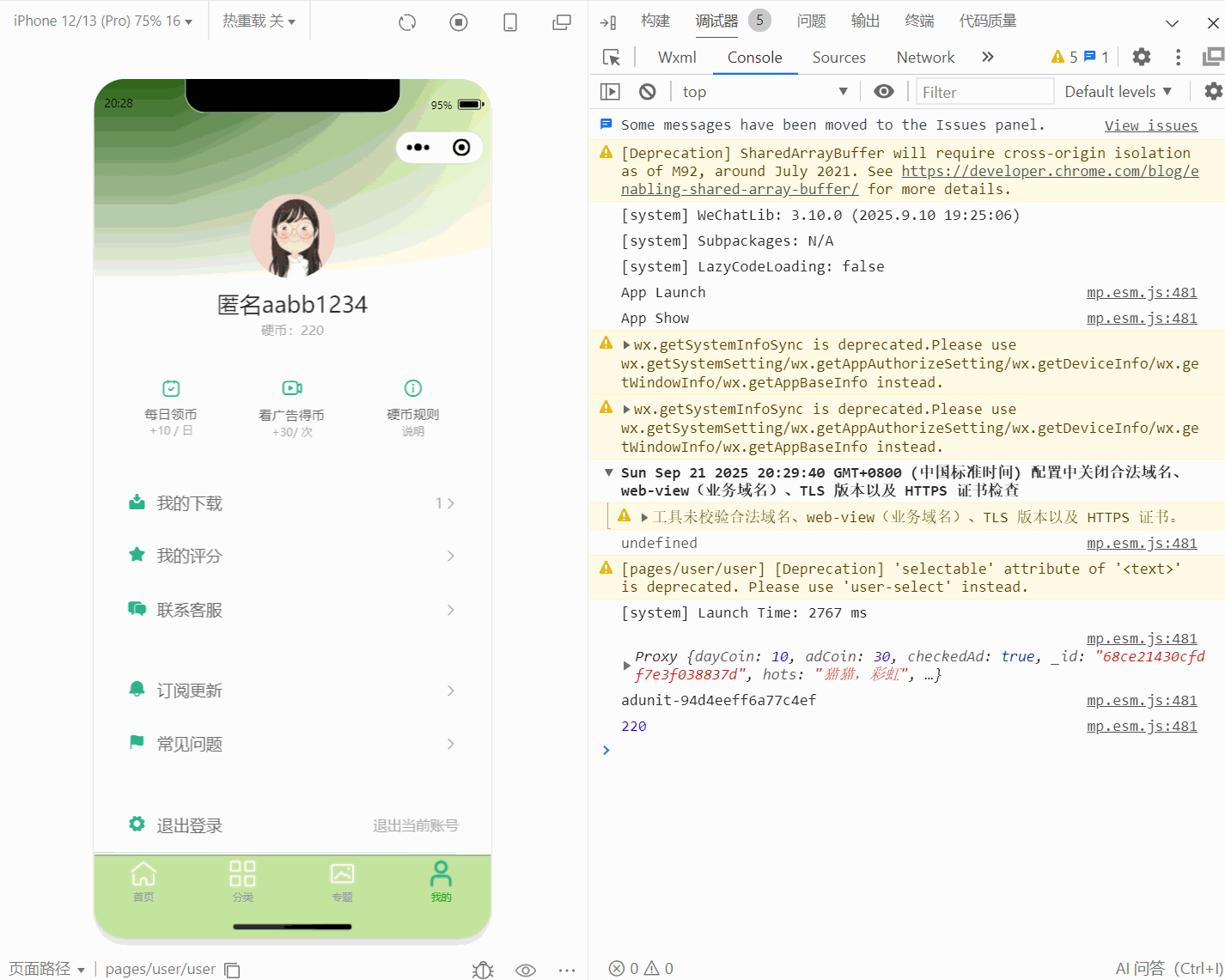
Task: Open console settings gear next to Default levels
Action: click(x=1213, y=91)
